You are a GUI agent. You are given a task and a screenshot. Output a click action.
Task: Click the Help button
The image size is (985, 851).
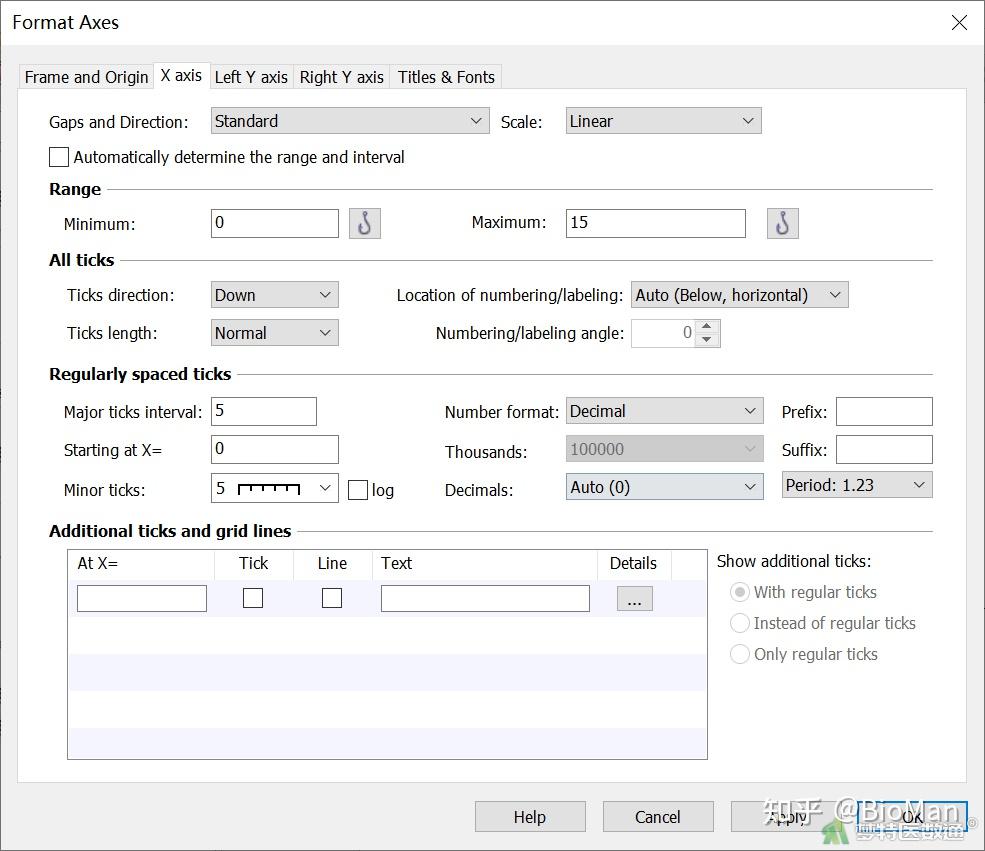click(529, 817)
